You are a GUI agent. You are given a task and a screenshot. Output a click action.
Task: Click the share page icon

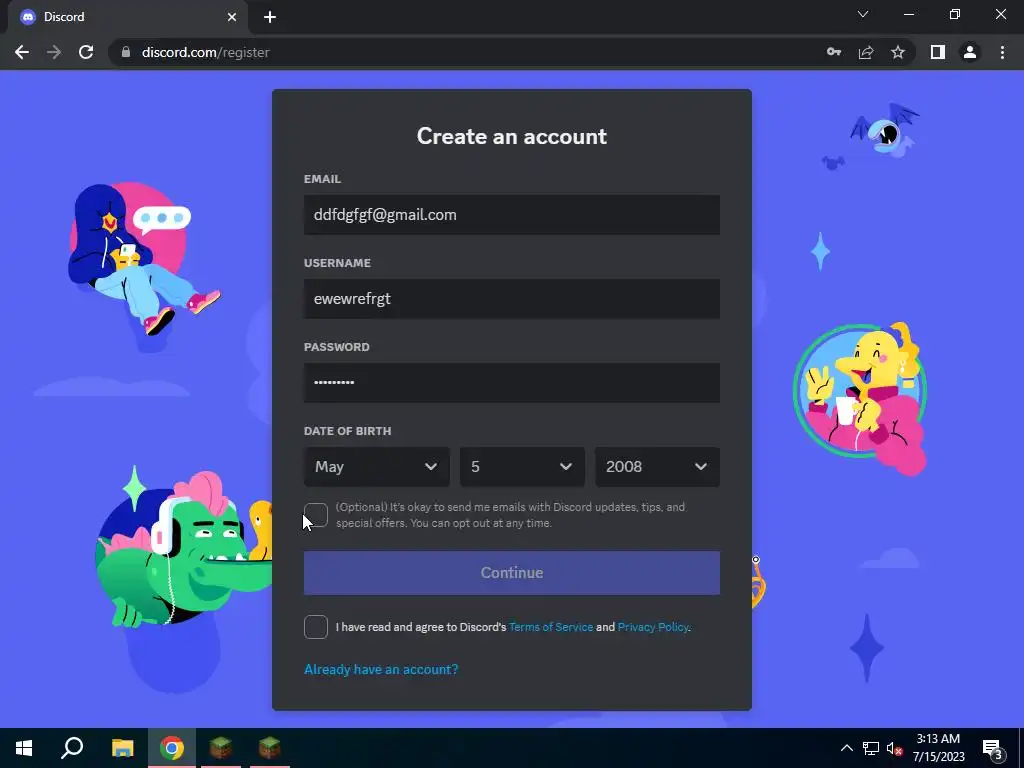tap(866, 52)
